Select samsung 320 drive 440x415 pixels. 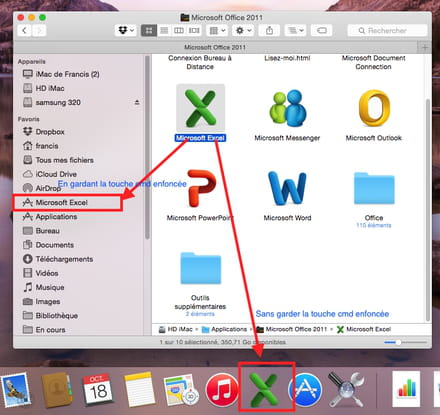pos(52,102)
